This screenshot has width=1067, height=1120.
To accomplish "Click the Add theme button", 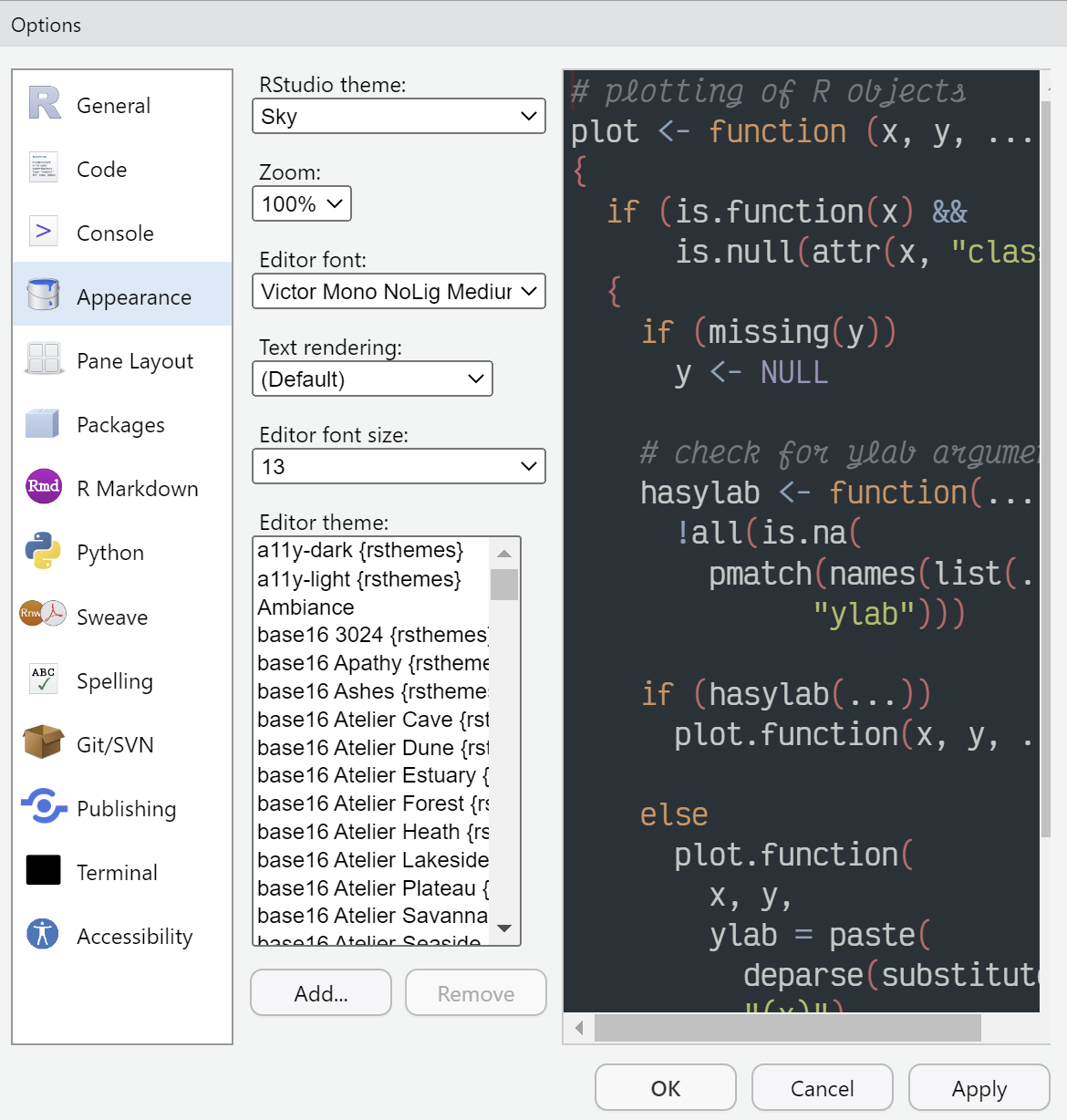I will [320, 992].
